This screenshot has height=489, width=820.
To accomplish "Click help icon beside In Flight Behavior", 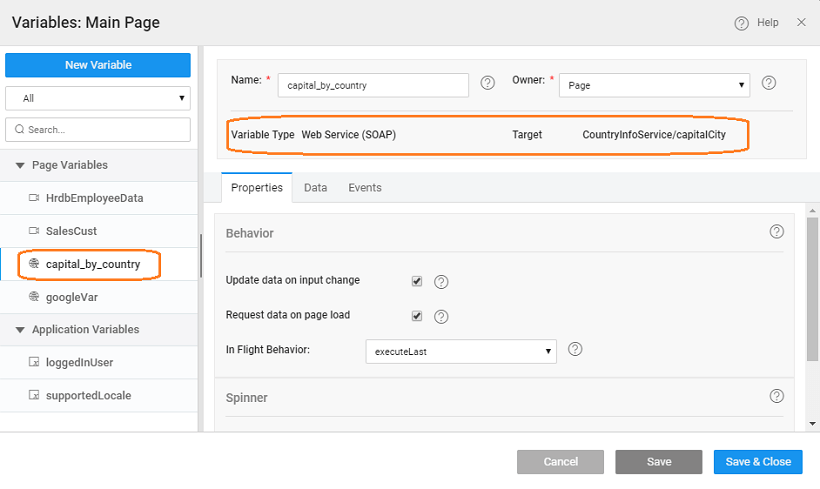I will [x=575, y=350].
